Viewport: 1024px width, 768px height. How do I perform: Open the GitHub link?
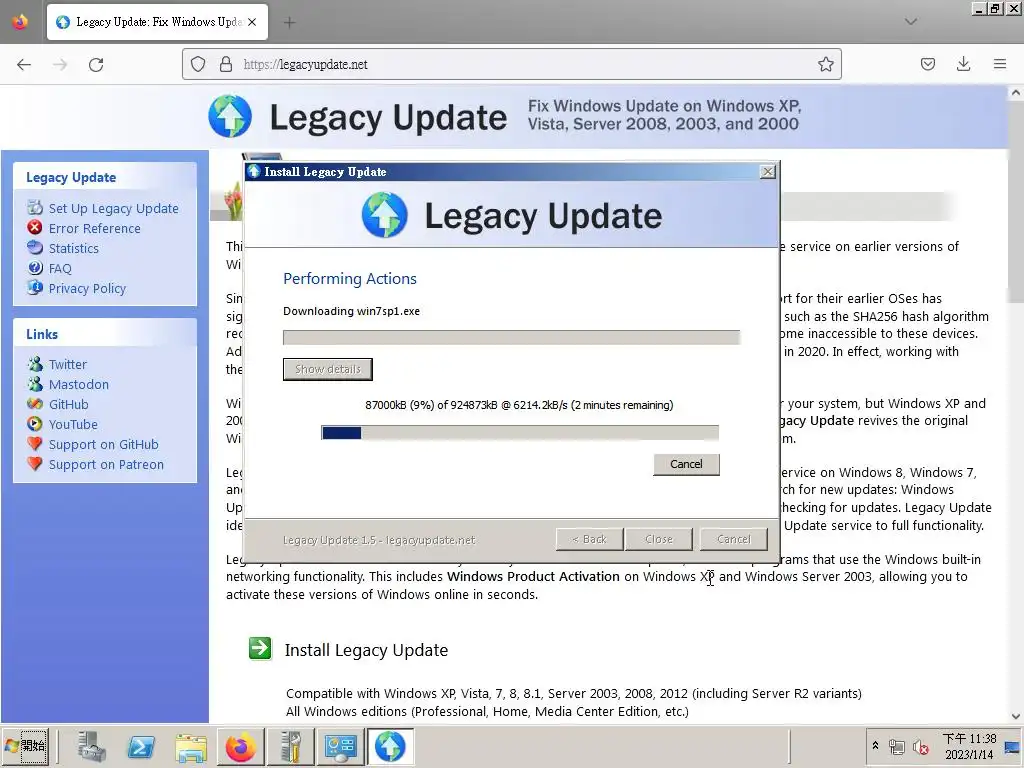coord(69,404)
